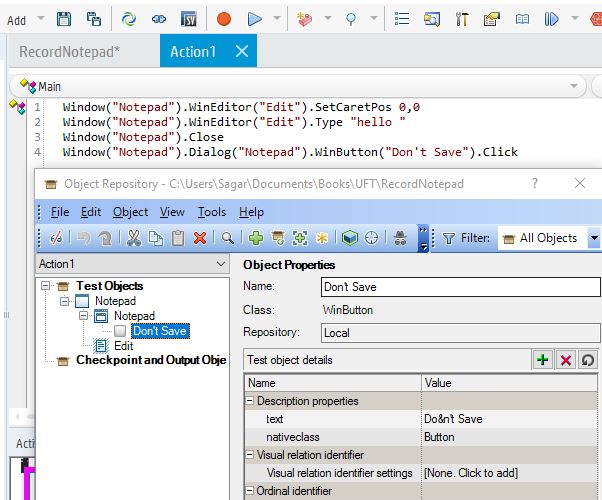The height and width of the screenshot is (500, 602).
Task: Click the restore circular arrow button
Action: pyautogui.click(x=588, y=360)
